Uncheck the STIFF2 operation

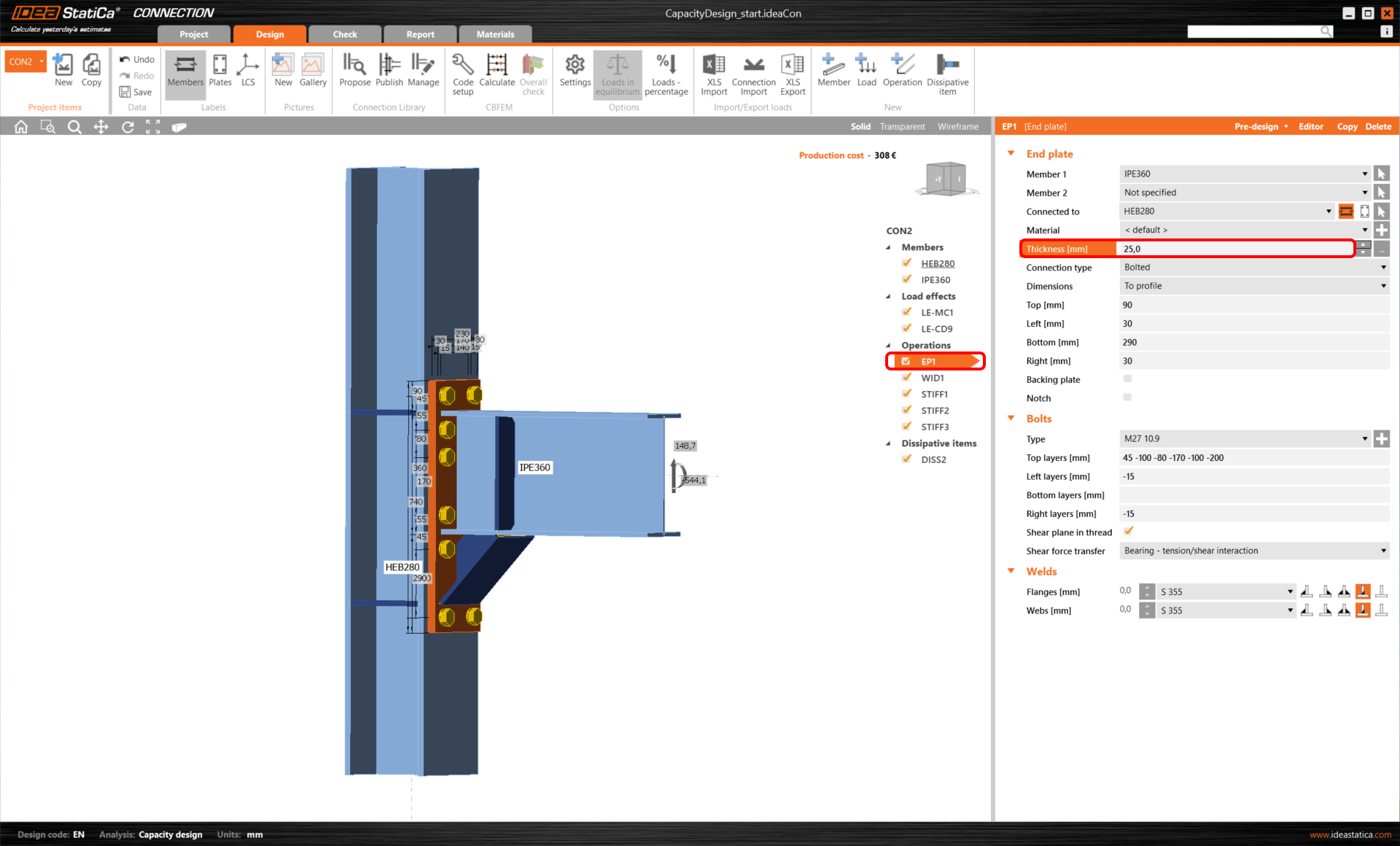(x=906, y=410)
